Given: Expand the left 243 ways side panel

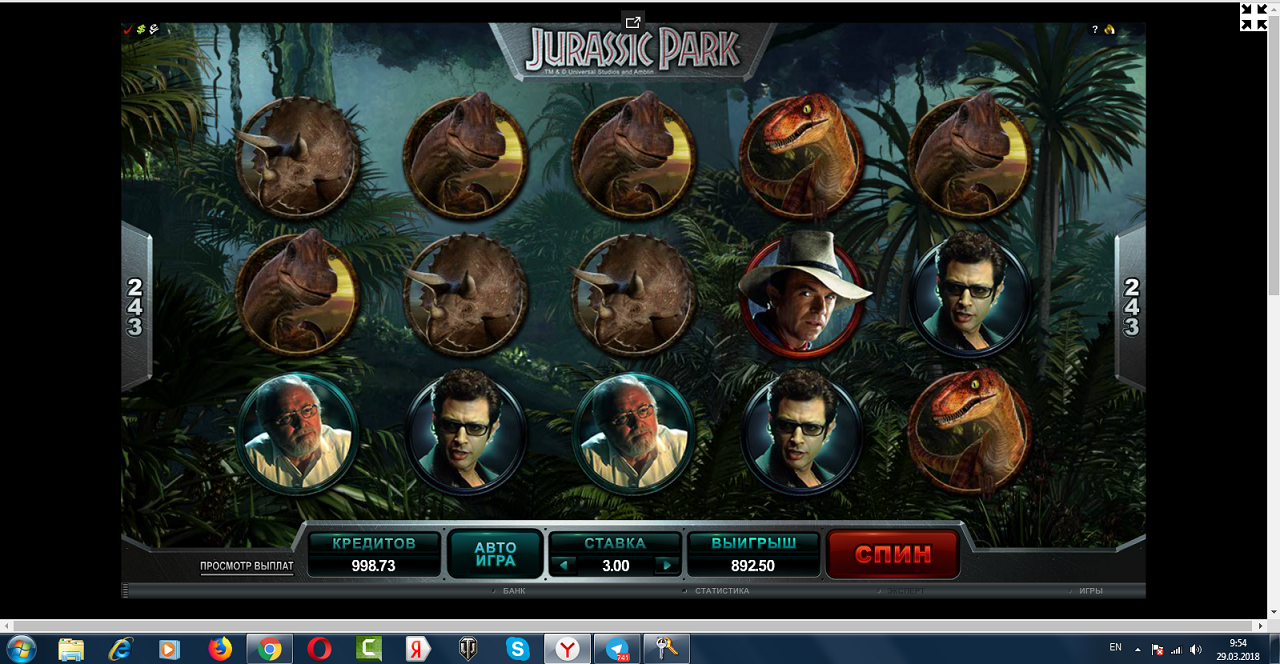Looking at the screenshot, I should pyautogui.click(x=135, y=307).
